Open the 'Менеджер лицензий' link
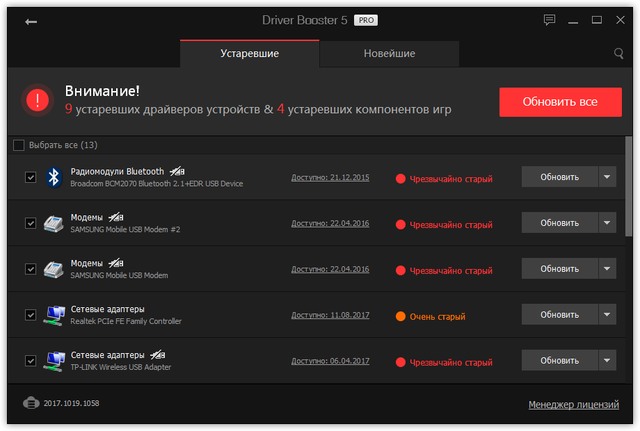 (x=573, y=404)
